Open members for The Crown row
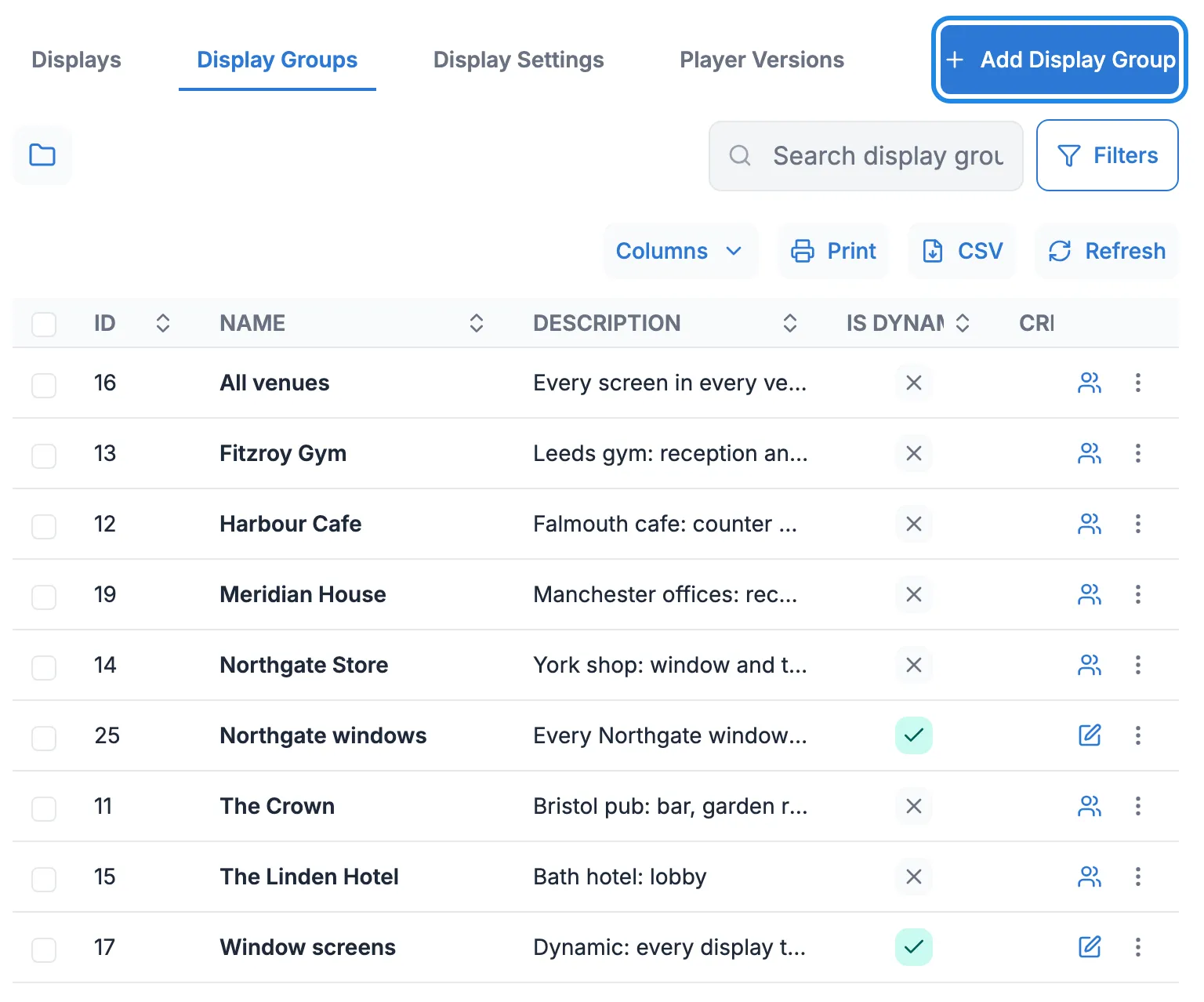 1090,806
